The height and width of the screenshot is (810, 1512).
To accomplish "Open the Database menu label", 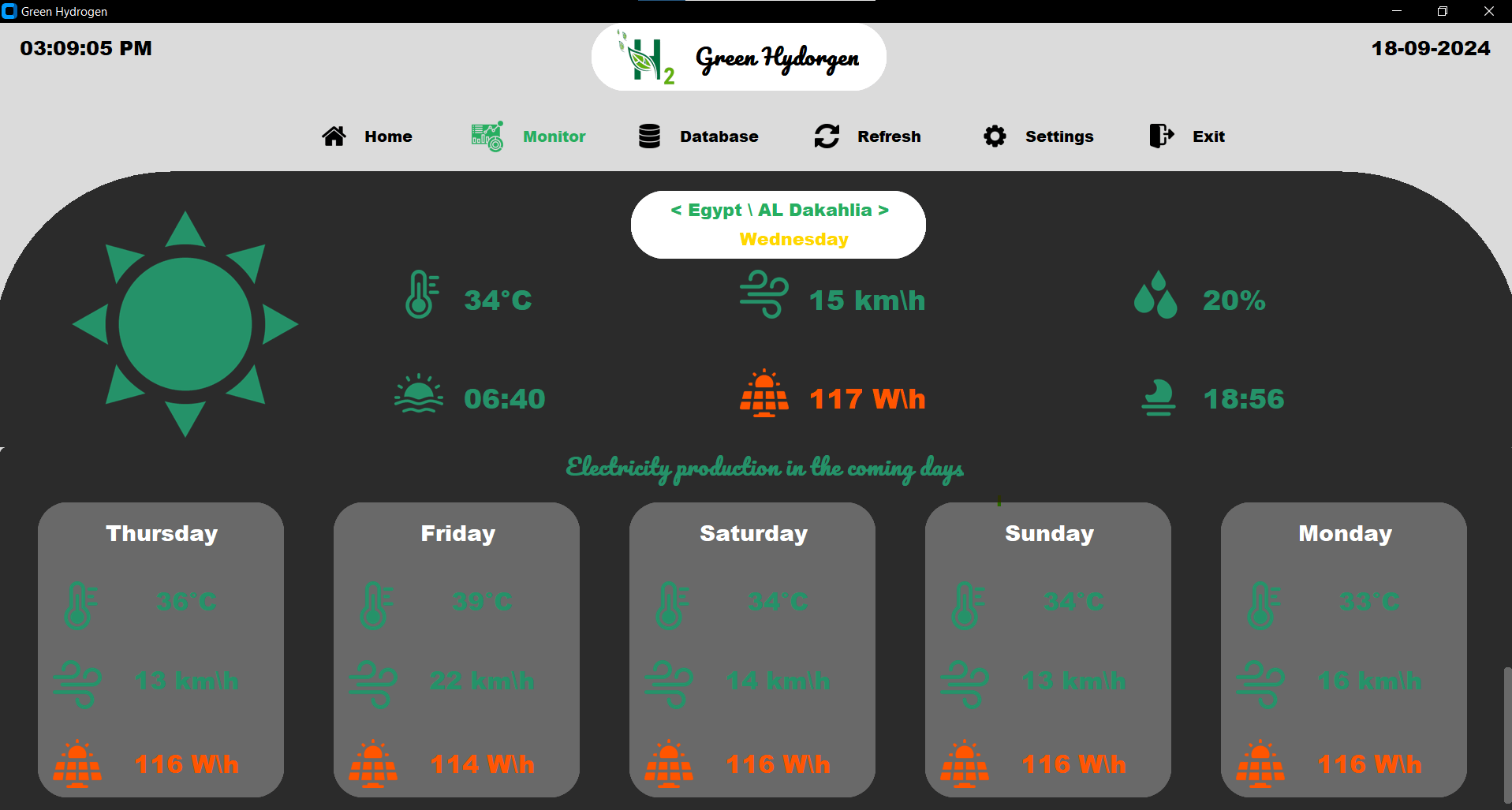I will 719,136.
